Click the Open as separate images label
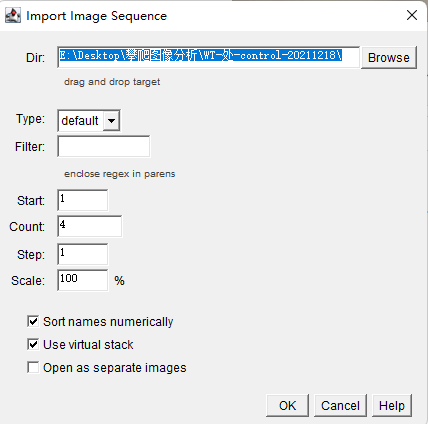 coord(115,368)
